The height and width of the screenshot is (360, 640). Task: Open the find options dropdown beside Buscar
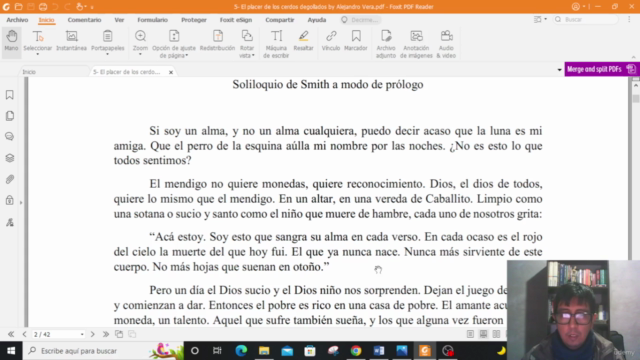click(540, 20)
